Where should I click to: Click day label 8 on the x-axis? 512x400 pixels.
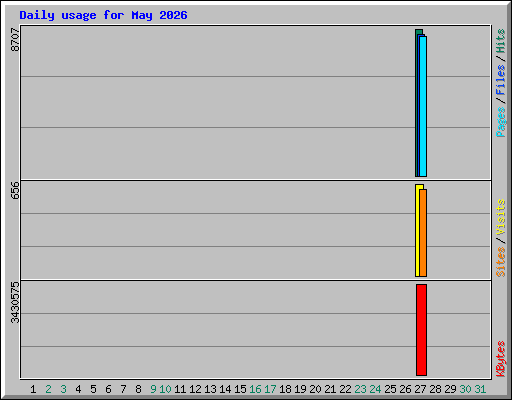(138, 389)
